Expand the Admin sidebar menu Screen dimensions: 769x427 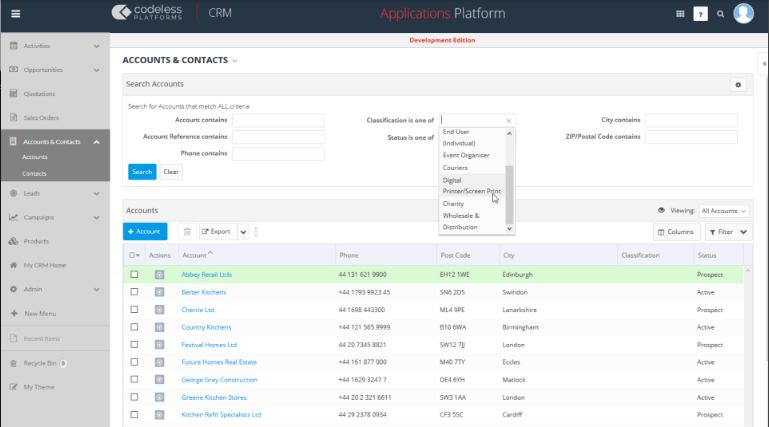tap(96, 290)
